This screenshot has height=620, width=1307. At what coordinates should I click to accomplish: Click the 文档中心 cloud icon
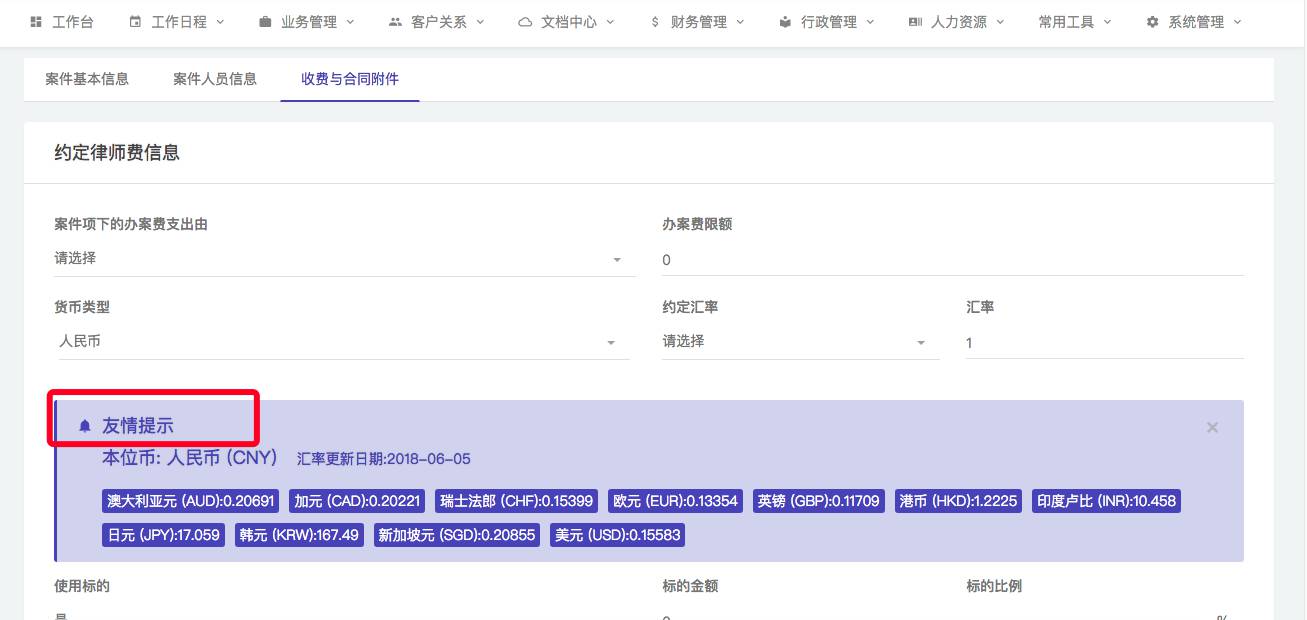[x=525, y=22]
